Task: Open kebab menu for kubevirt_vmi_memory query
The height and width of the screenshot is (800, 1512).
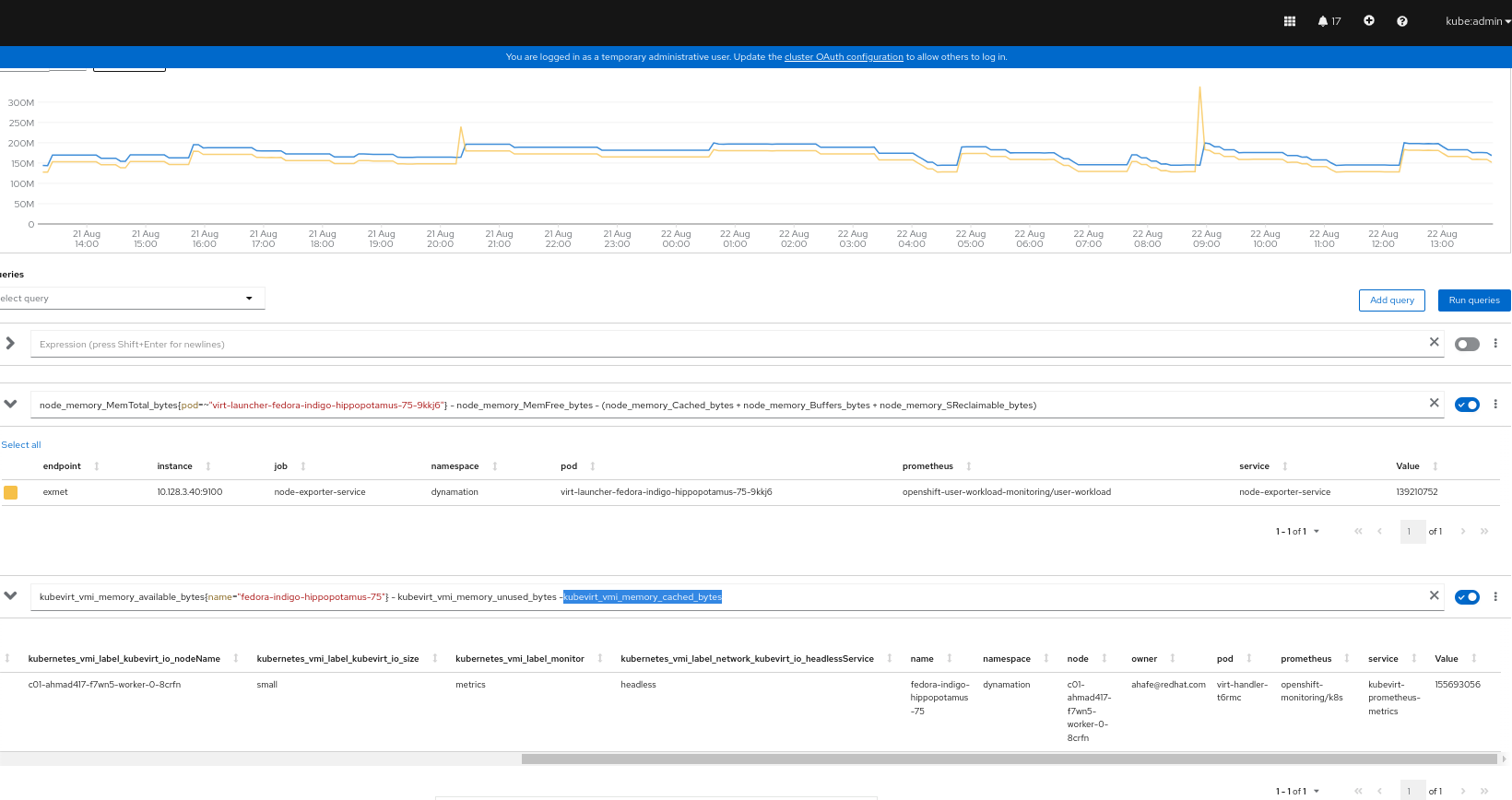Action: tap(1495, 596)
